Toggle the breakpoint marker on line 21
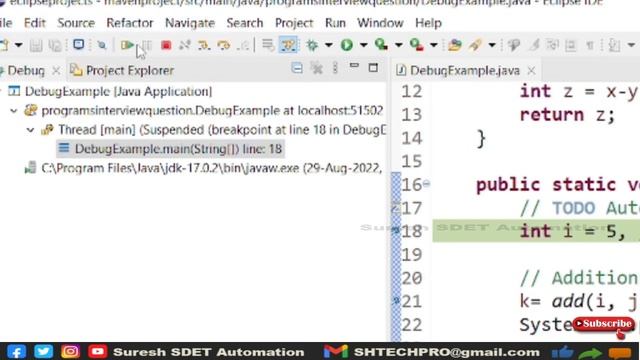The image size is (640, 360). point(396,301)
